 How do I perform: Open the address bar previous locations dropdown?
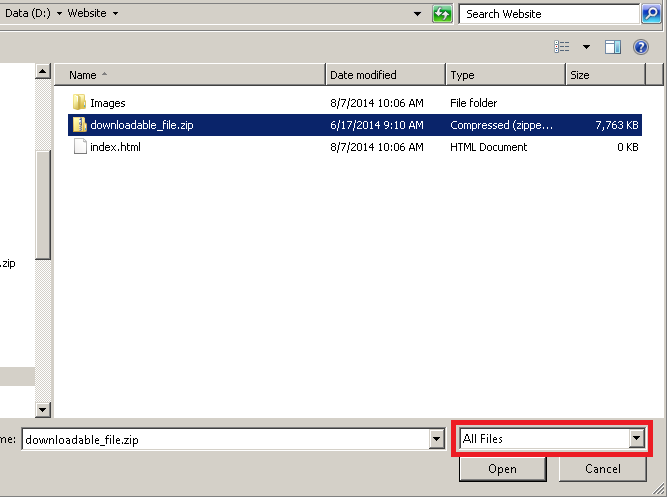tap(416, 14)
